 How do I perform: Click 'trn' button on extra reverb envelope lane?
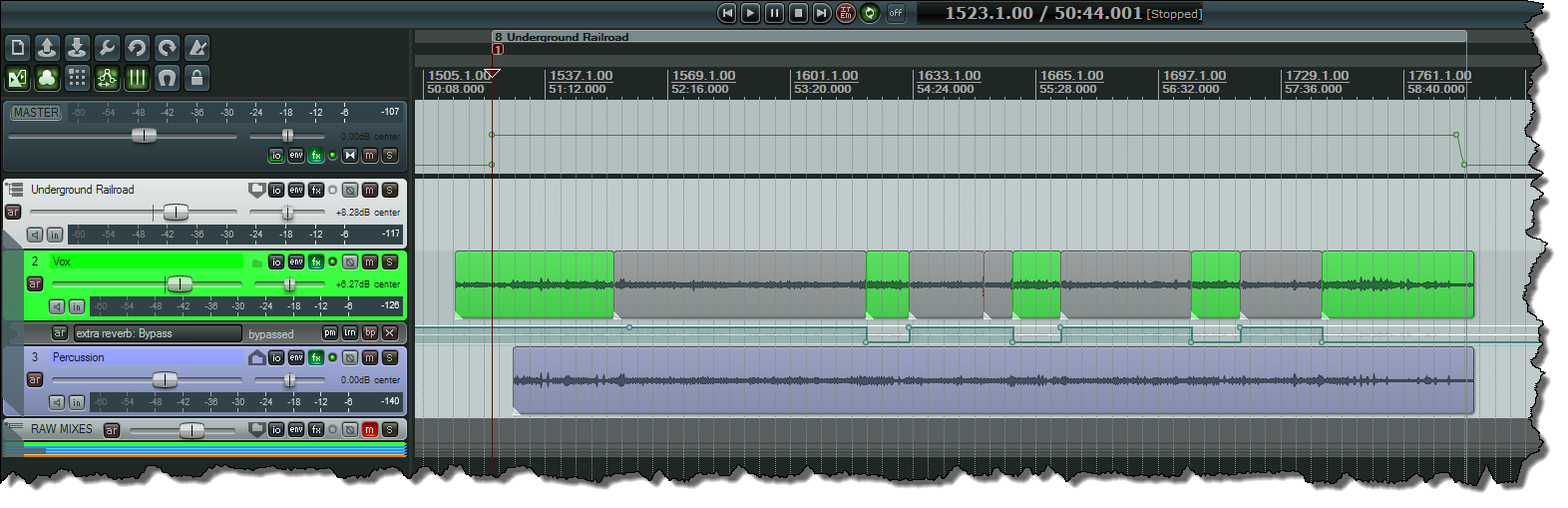(350, 332)
